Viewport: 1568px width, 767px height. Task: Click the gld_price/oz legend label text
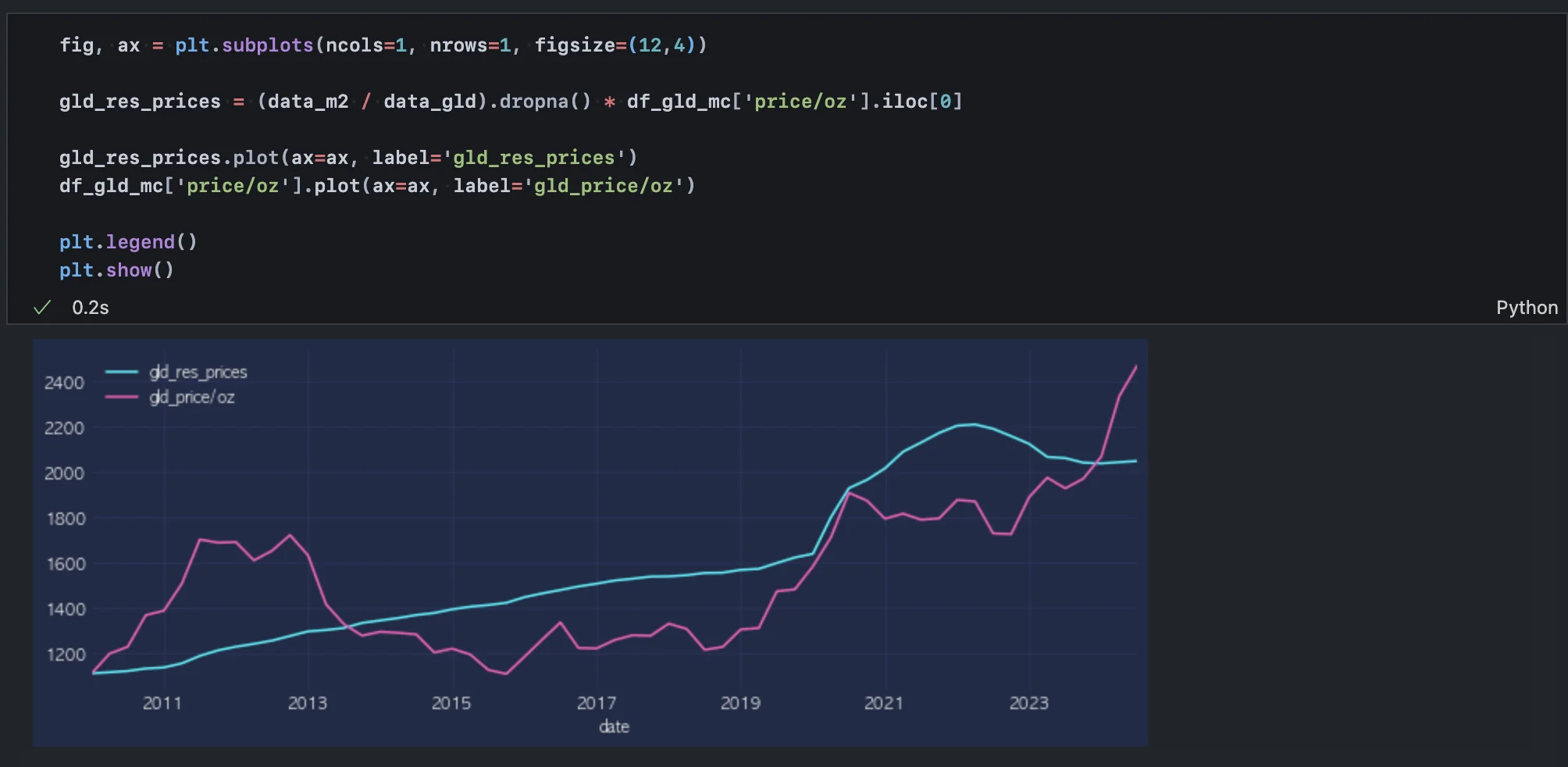point(192,398)
